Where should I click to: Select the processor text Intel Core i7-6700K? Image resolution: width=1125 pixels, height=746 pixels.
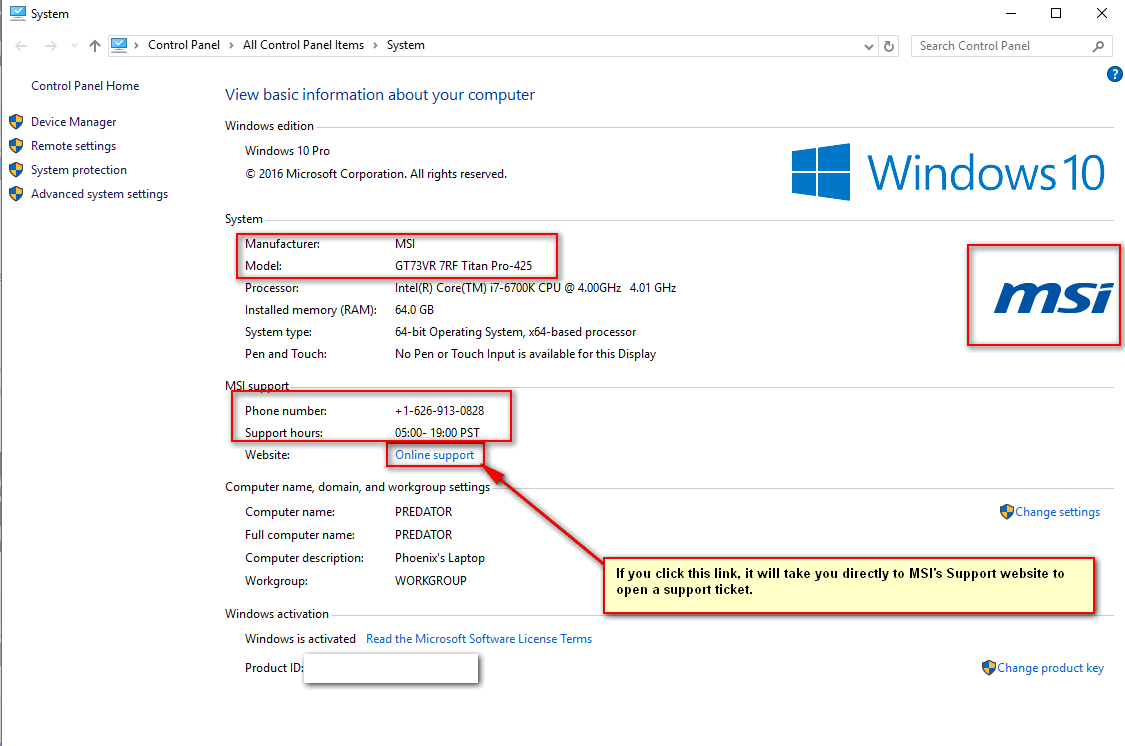click(535, 288)
